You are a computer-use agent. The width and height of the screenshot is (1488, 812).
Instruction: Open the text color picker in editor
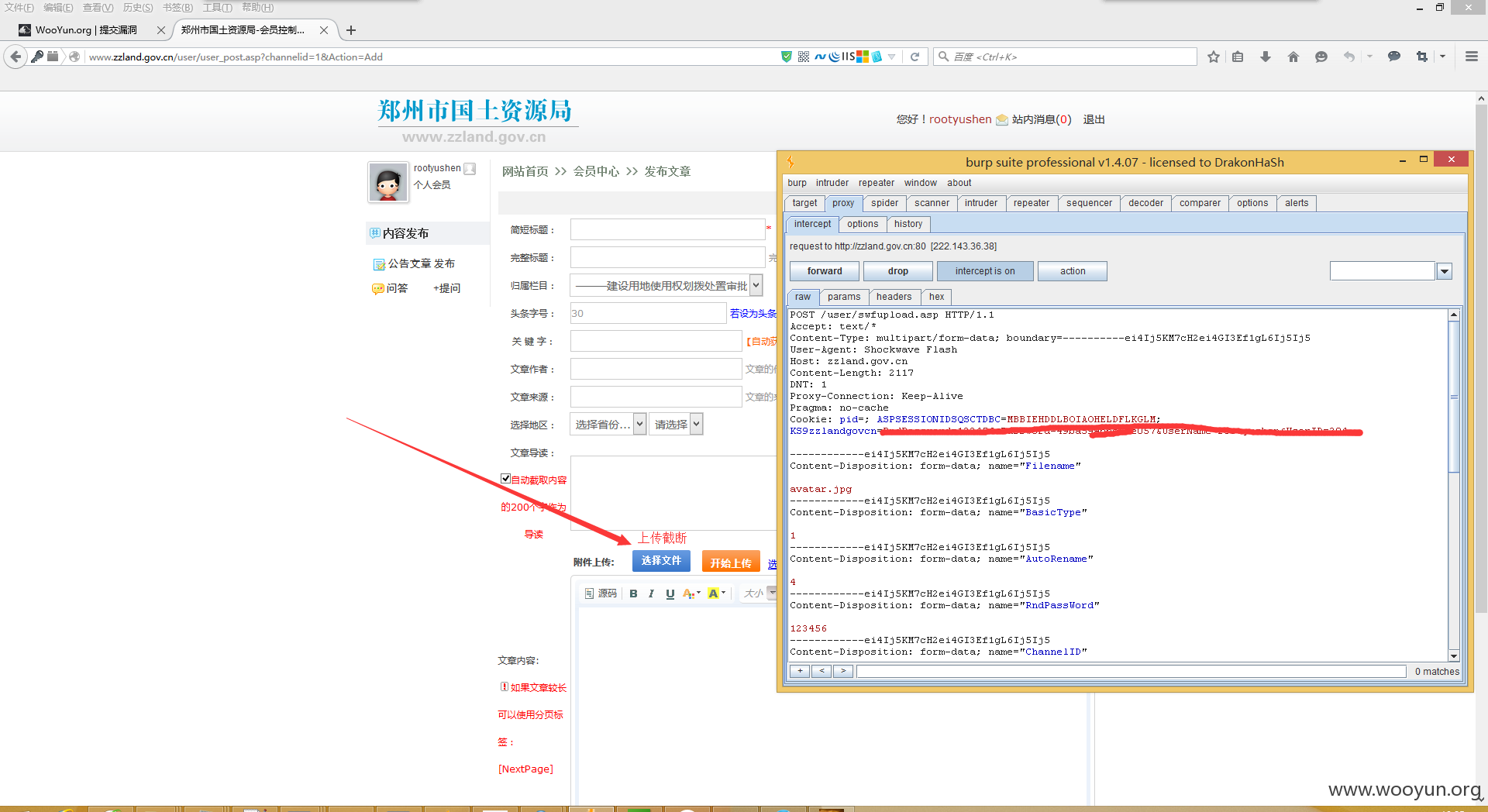point(691,594)
